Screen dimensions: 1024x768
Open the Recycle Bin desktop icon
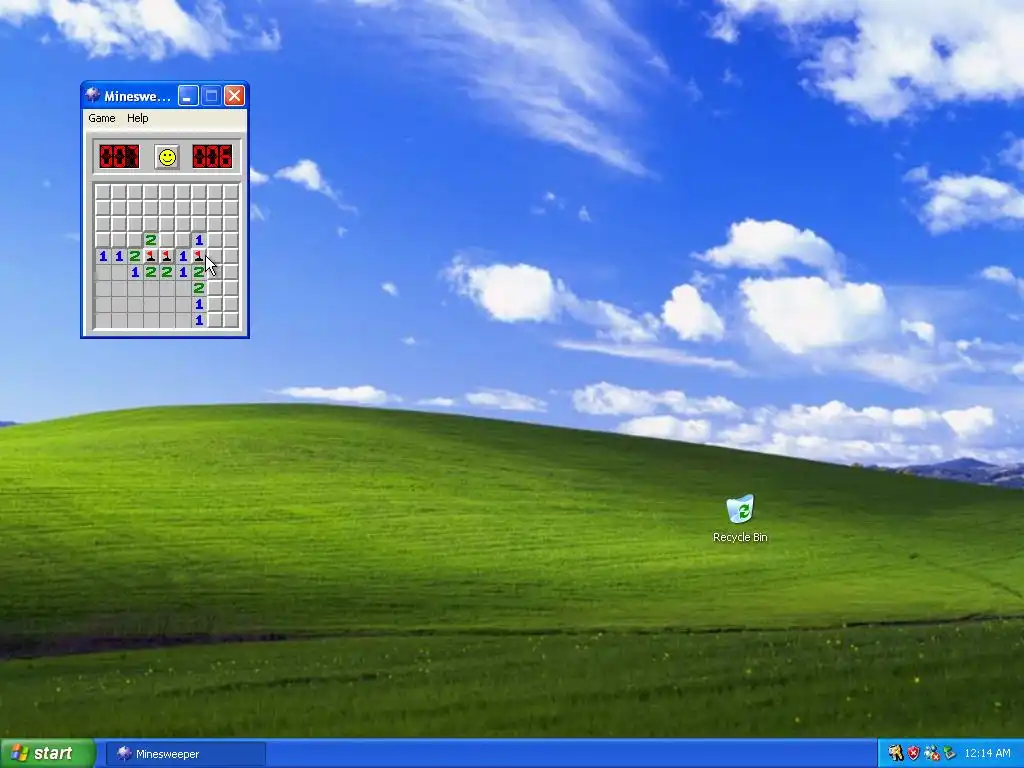coord(740,519)
